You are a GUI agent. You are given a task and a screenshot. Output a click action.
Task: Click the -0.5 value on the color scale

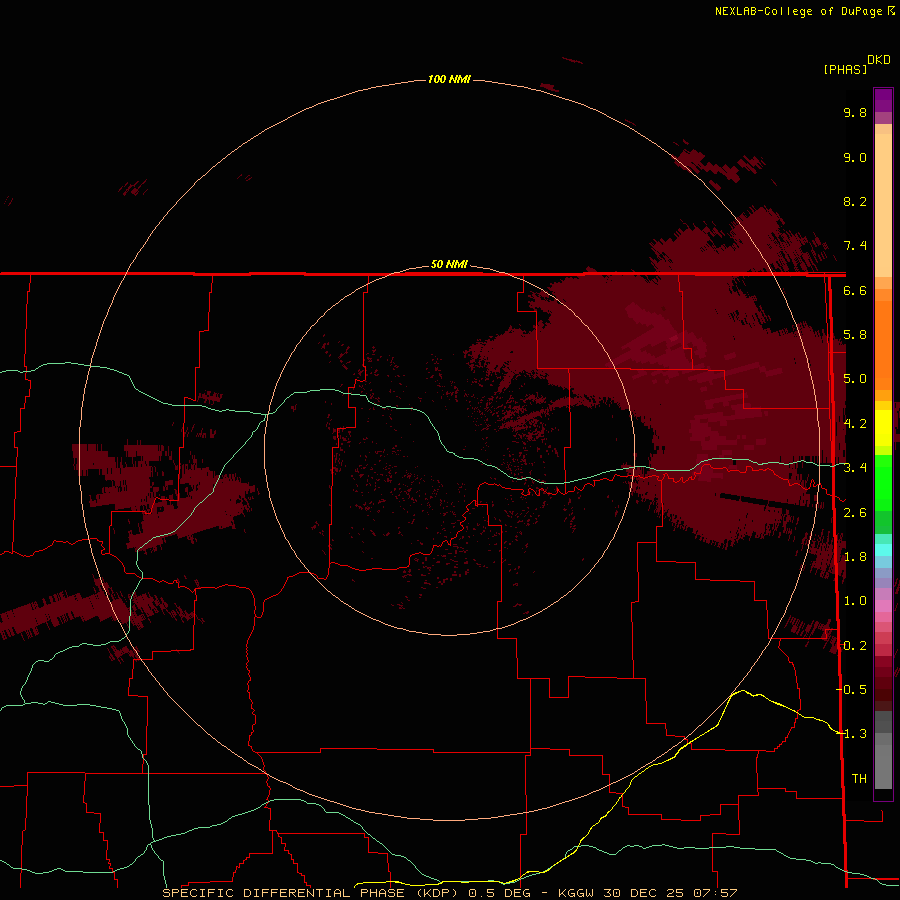coord(851,690)
